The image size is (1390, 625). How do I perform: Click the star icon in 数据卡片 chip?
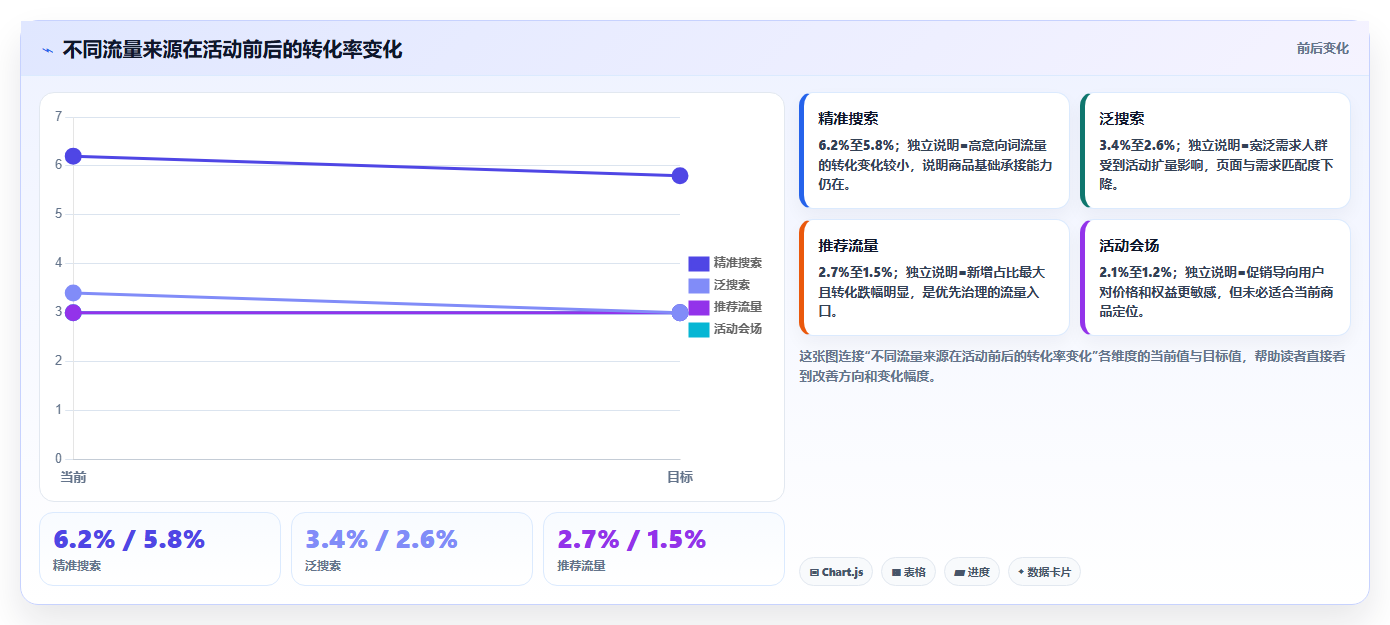click(x=1021, y=572)
